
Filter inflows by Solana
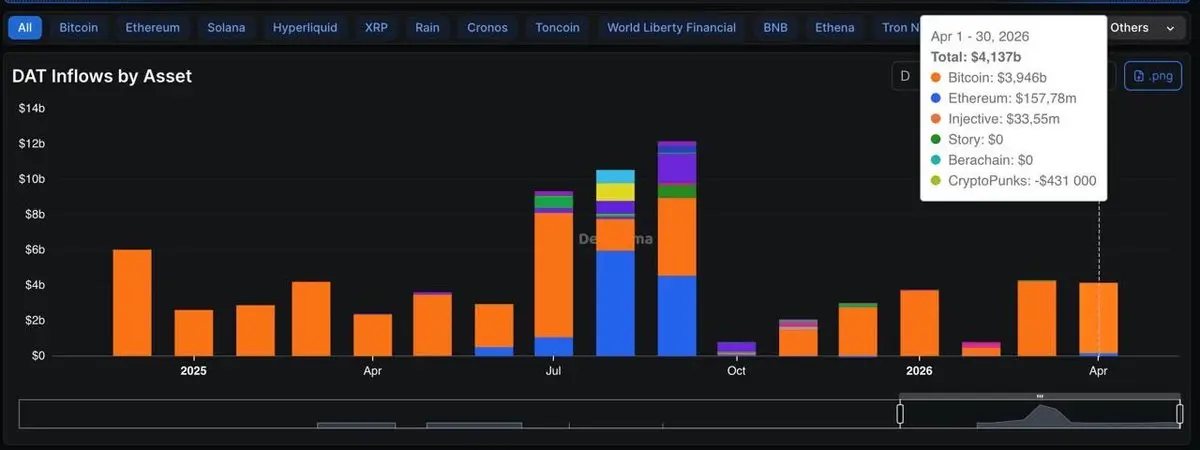tap(226, 28)
